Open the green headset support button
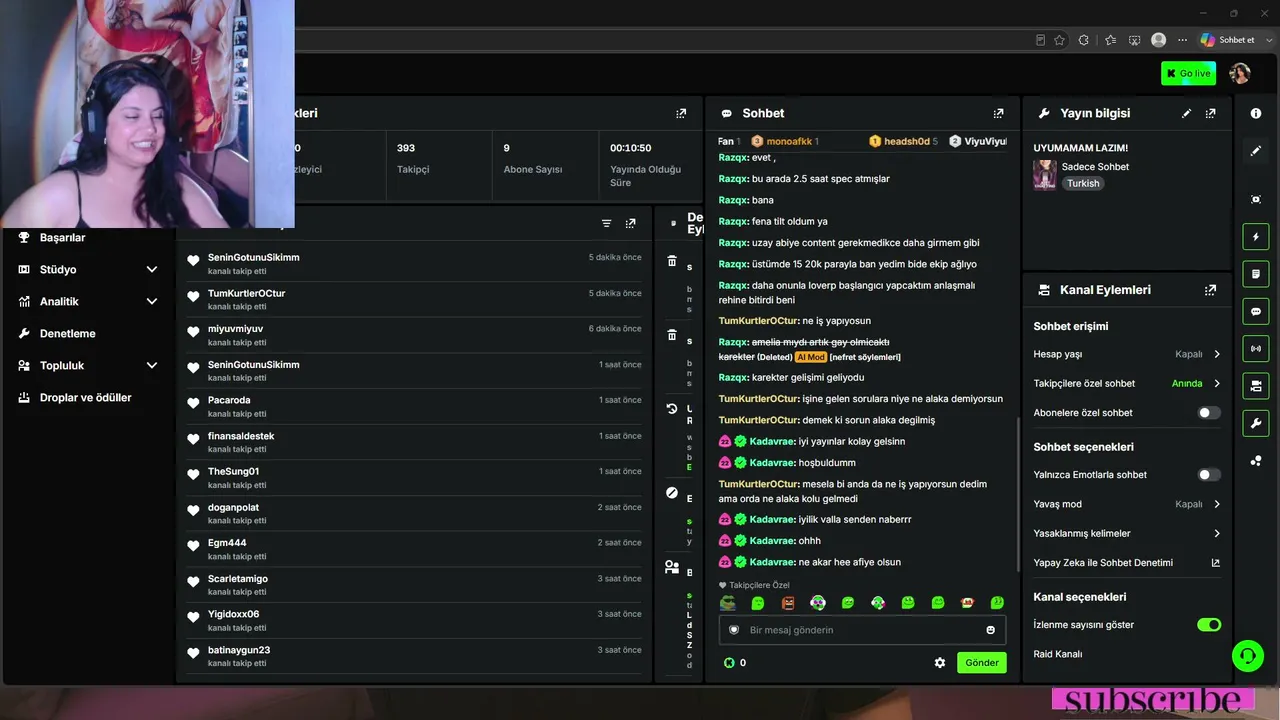This screenshot has width=1280, height=720. tap(1247, 656)
